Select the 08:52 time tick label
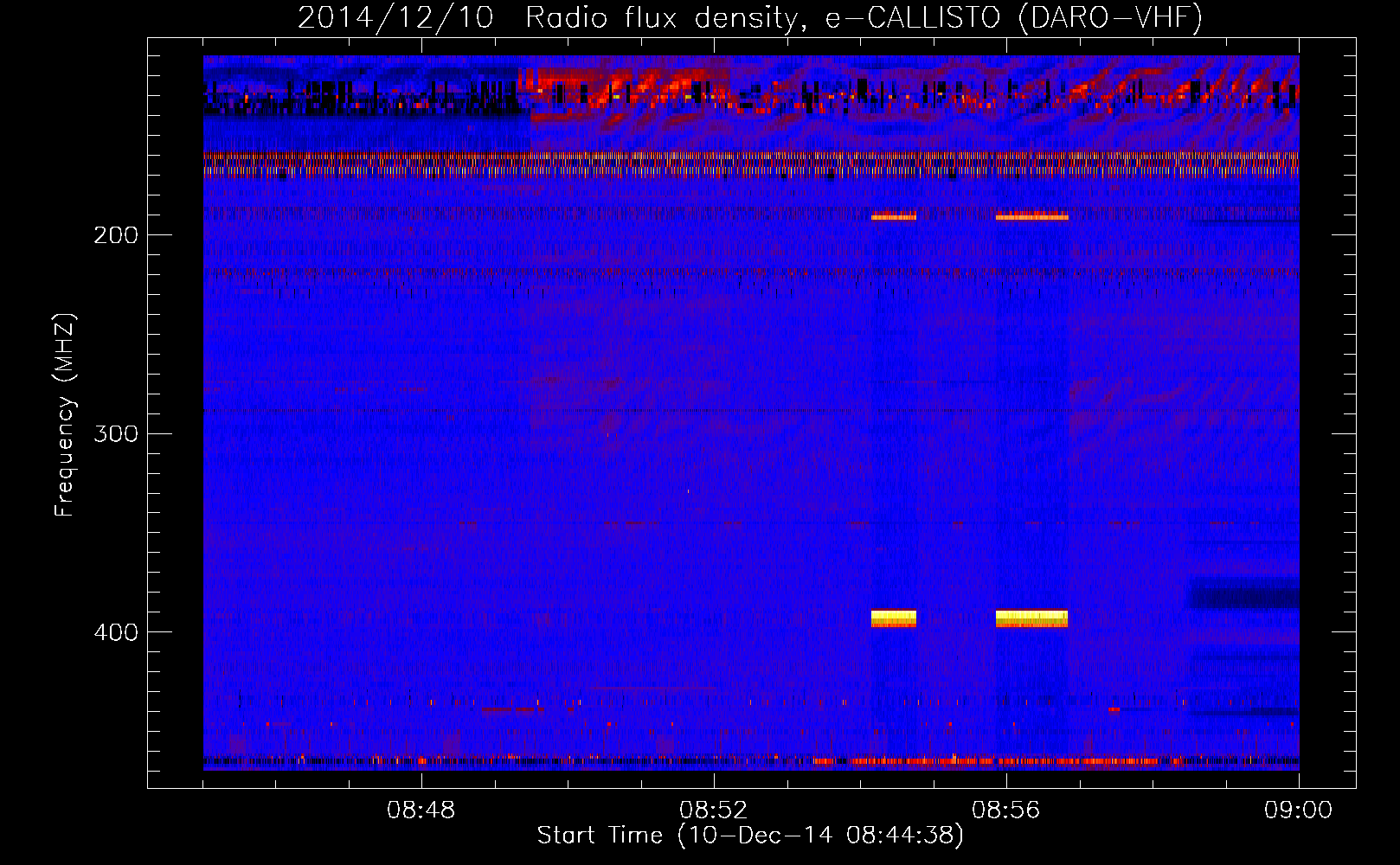The image size is (1400, 865). click(714, 811)
